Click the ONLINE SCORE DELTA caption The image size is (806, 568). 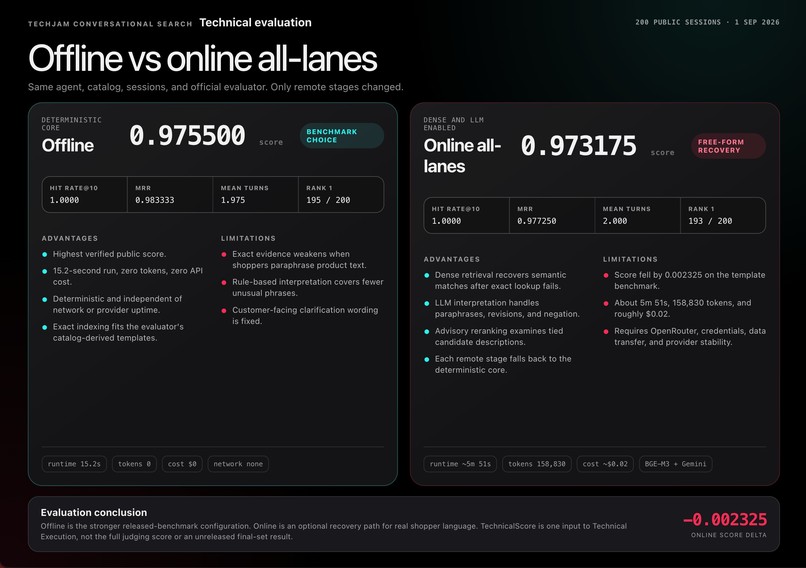coord(728,535)
